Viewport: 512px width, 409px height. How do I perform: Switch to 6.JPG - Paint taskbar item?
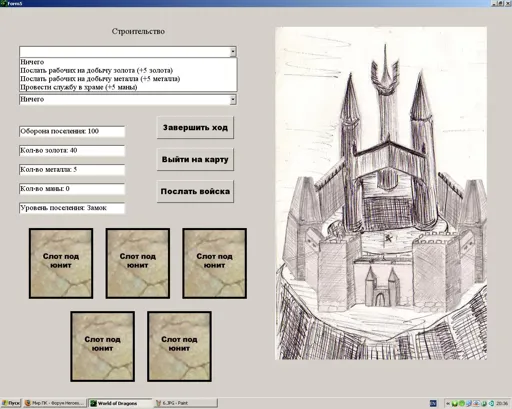(186, 403)
